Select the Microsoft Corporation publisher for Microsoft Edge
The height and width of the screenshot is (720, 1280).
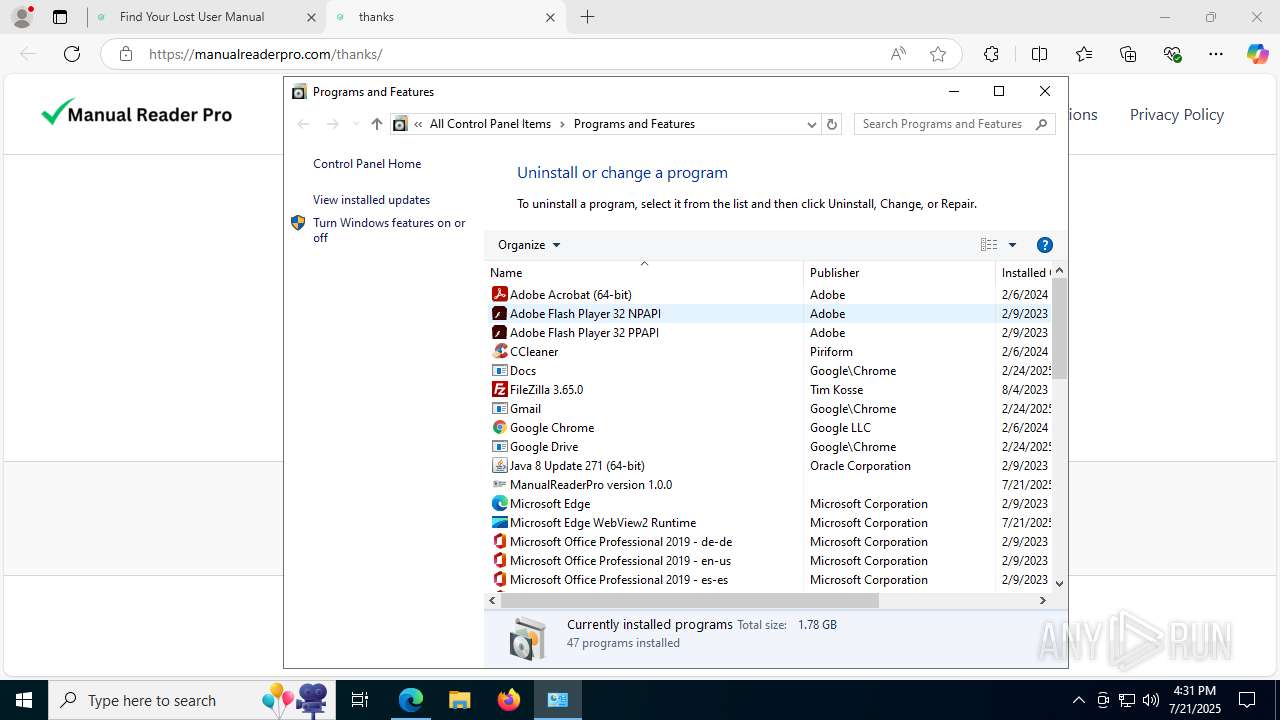[x=869, y=503]
